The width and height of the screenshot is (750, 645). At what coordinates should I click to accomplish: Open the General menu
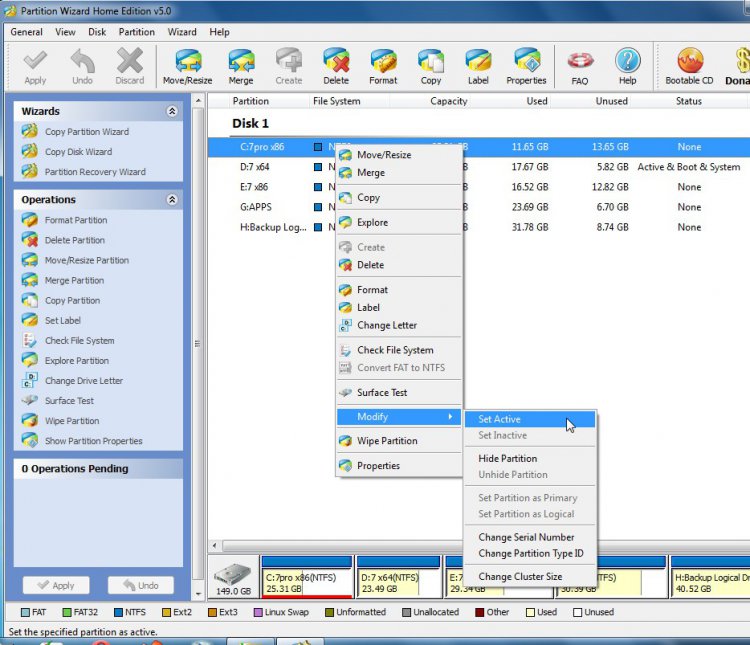[26, 32]
